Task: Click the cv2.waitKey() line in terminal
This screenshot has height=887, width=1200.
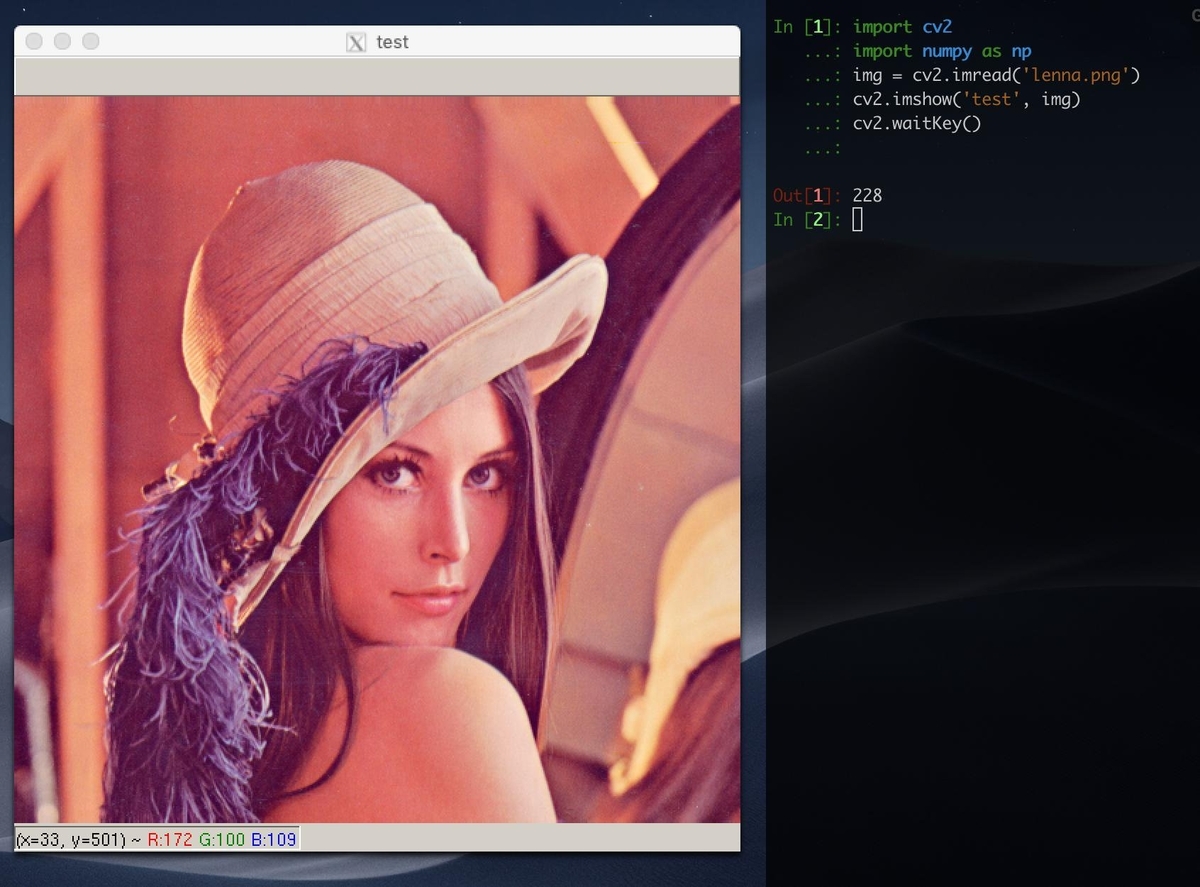Action: click(917, 123)
